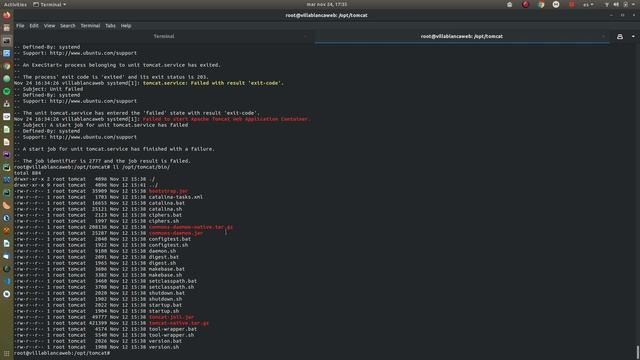Click 'version.sh' in the listing
640x360 pixels.
(164, 347)
